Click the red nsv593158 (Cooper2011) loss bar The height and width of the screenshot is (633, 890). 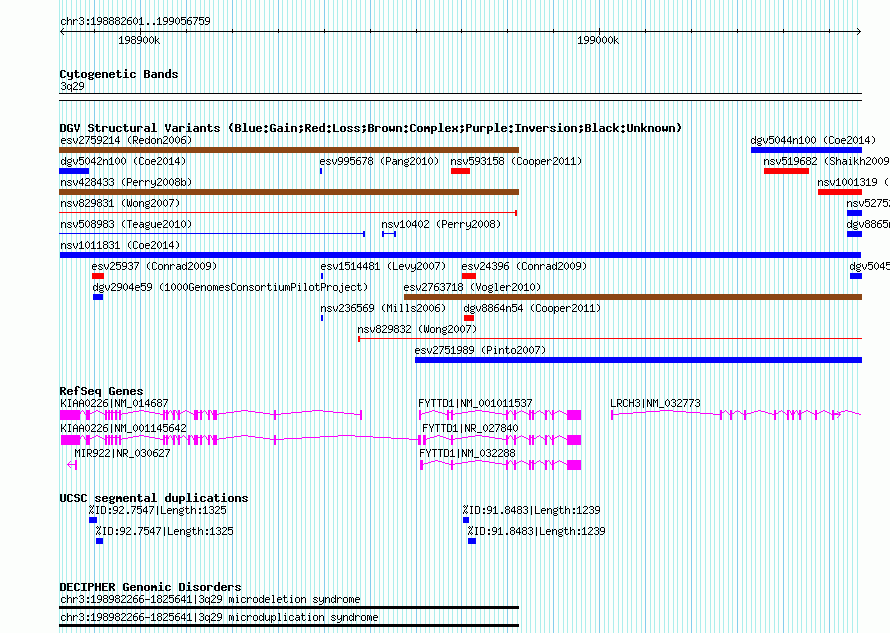[x=460, y=171]
